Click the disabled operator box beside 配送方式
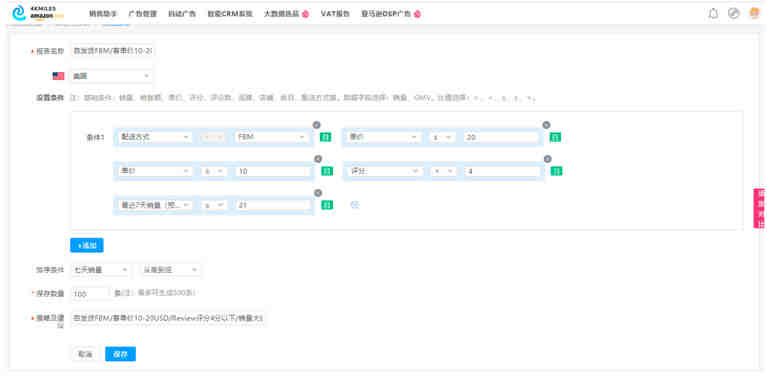 point(213,137)
